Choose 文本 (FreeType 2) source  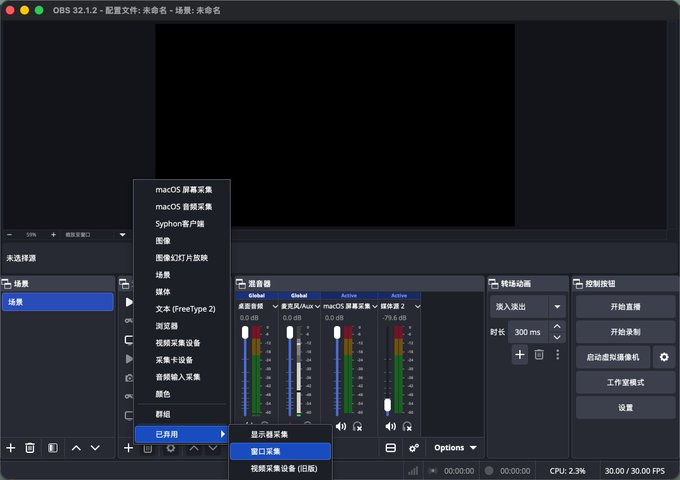pyautogui.click(x=182, y=309)
